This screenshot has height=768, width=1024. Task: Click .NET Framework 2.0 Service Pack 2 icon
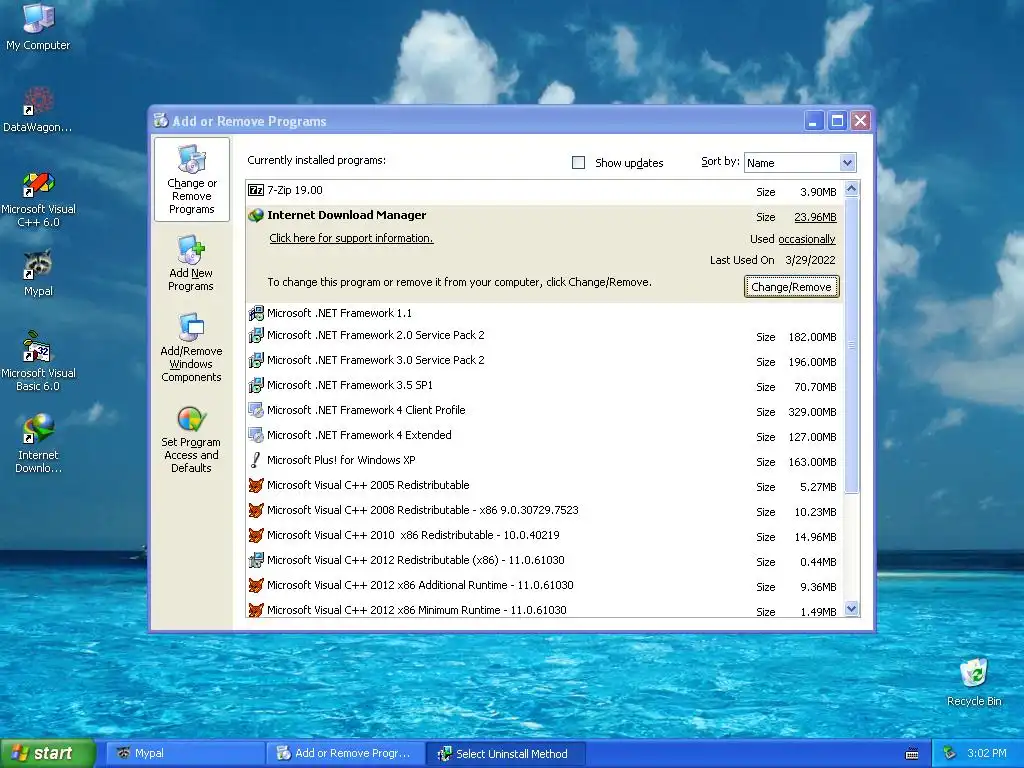point(256,336)
